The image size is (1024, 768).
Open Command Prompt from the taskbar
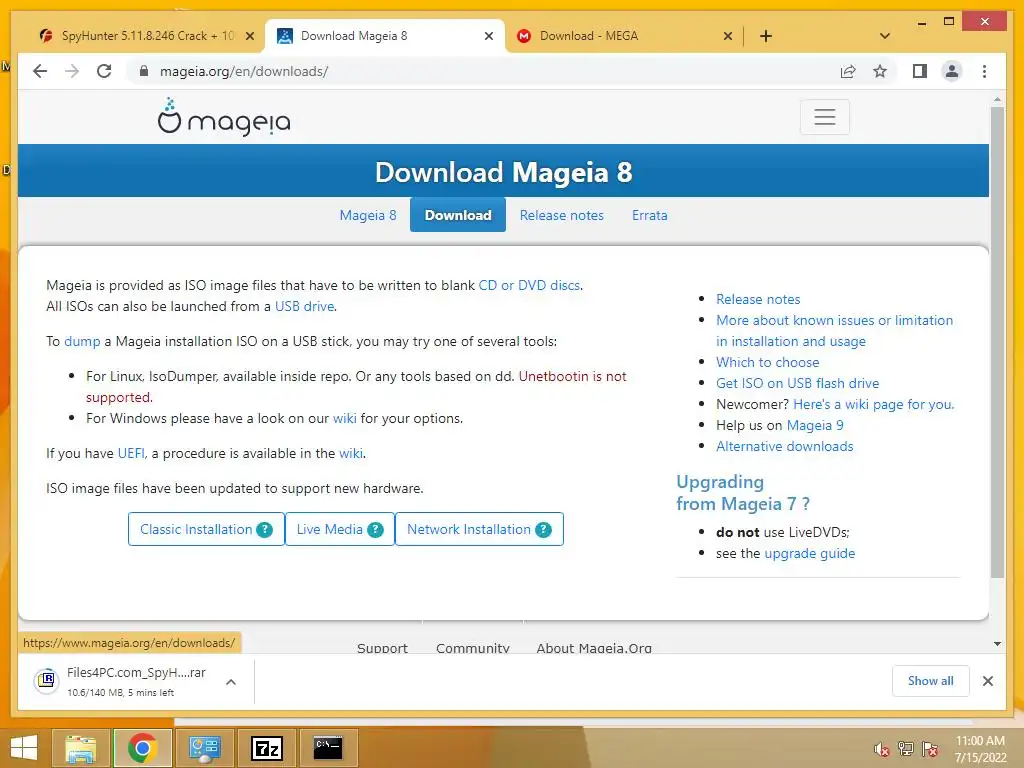[328, 748]
